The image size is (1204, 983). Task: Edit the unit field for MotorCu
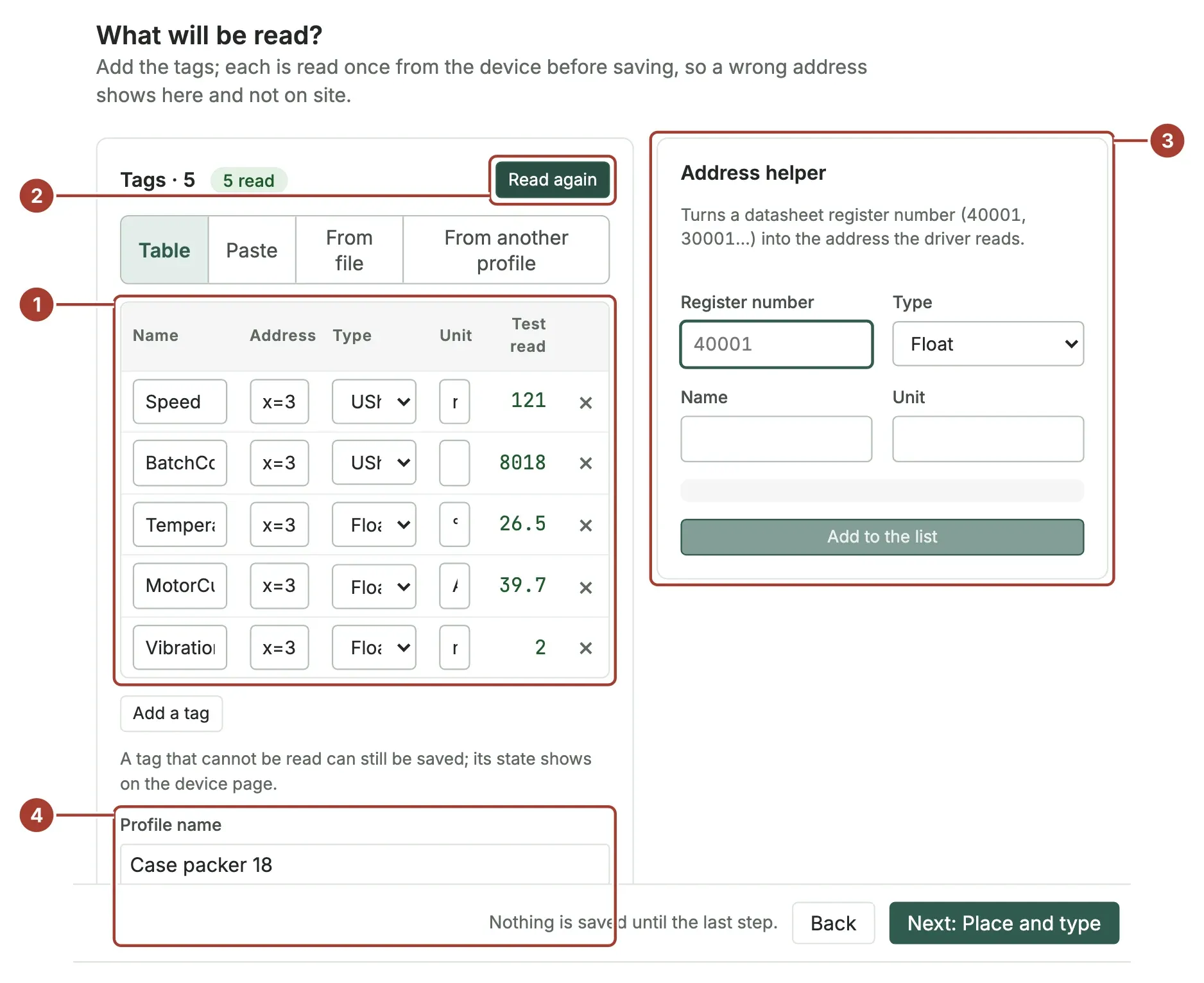click(454, 586)
